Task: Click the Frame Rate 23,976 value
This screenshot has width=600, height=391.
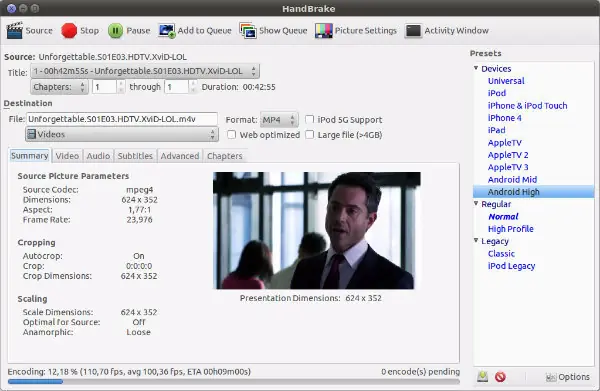Action: [139, 220]
